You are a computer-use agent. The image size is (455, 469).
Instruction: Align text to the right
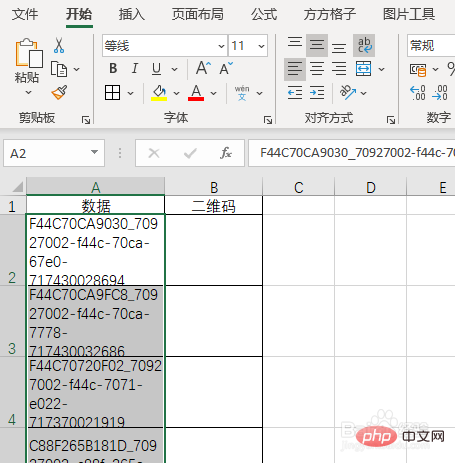[339, 69]
